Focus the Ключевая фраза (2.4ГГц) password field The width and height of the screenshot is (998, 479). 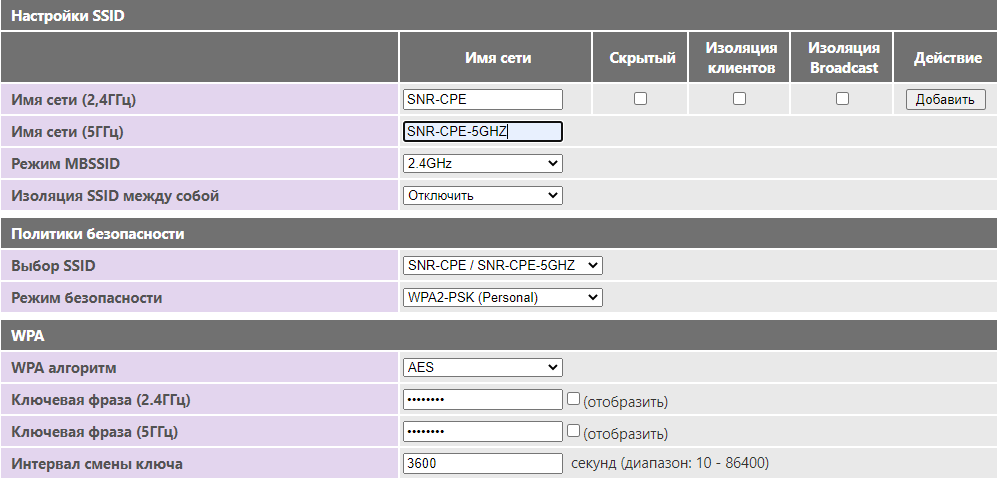coord(482,399)
